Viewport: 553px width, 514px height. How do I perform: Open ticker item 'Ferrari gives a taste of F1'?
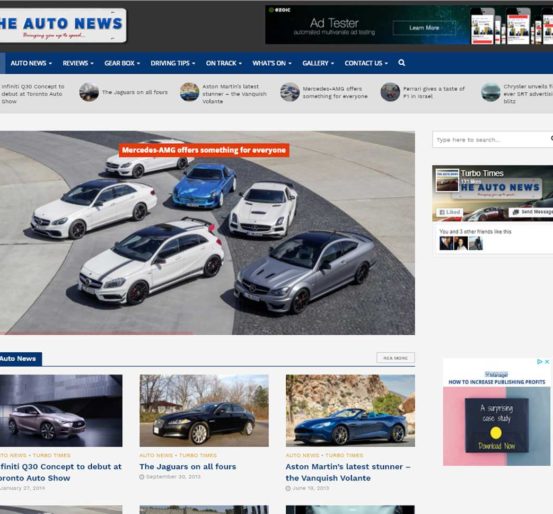[x=434, y=92]
